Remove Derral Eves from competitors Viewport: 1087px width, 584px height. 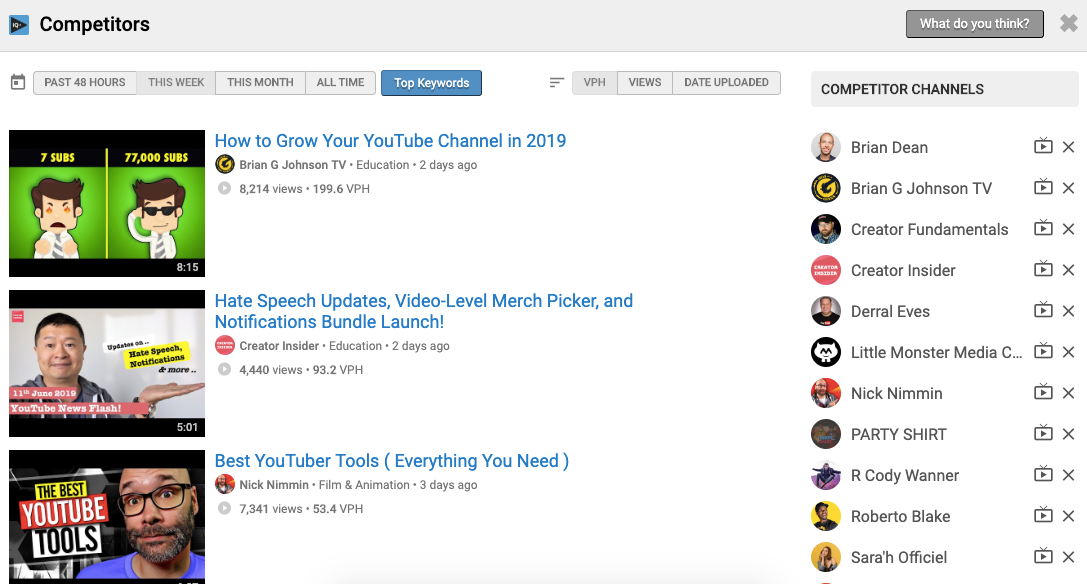pos(1068,311)
